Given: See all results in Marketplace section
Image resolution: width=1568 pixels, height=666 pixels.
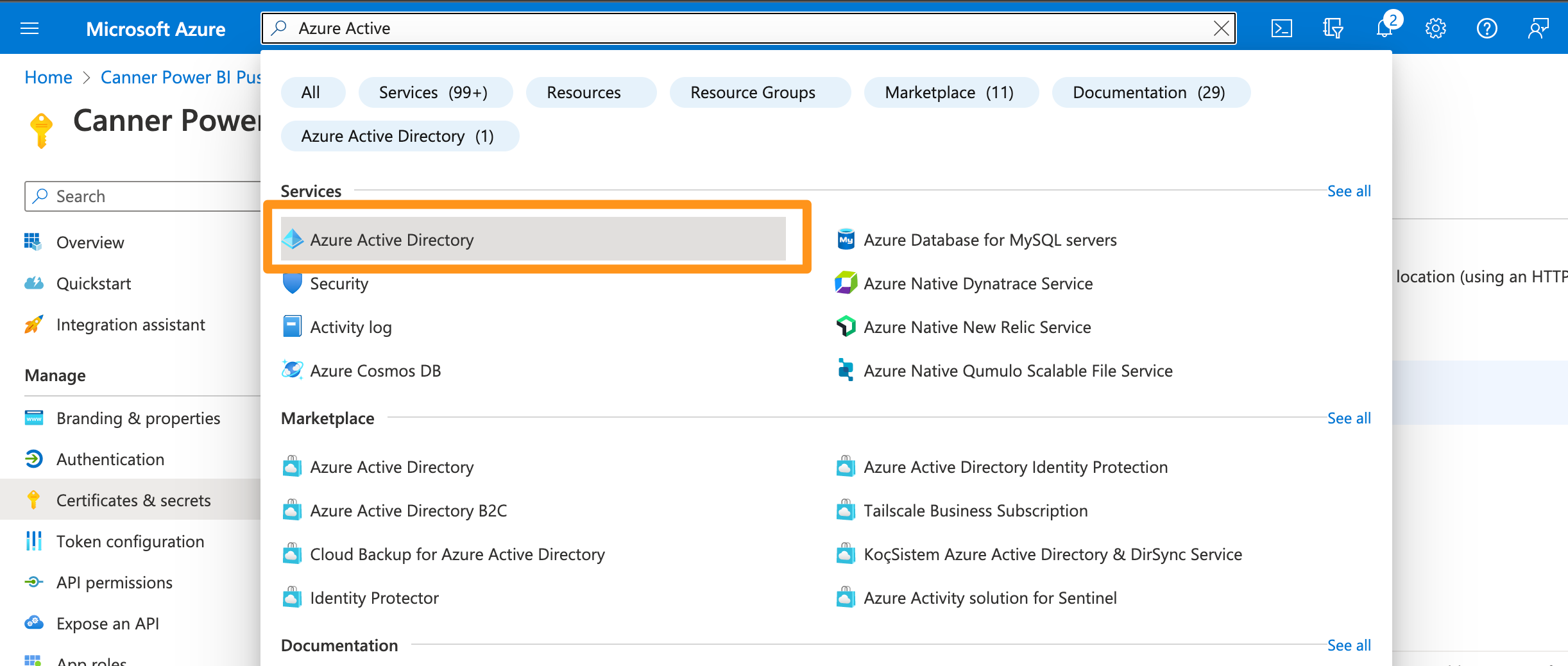Looking at the screenshot, I should point(1349,418).
